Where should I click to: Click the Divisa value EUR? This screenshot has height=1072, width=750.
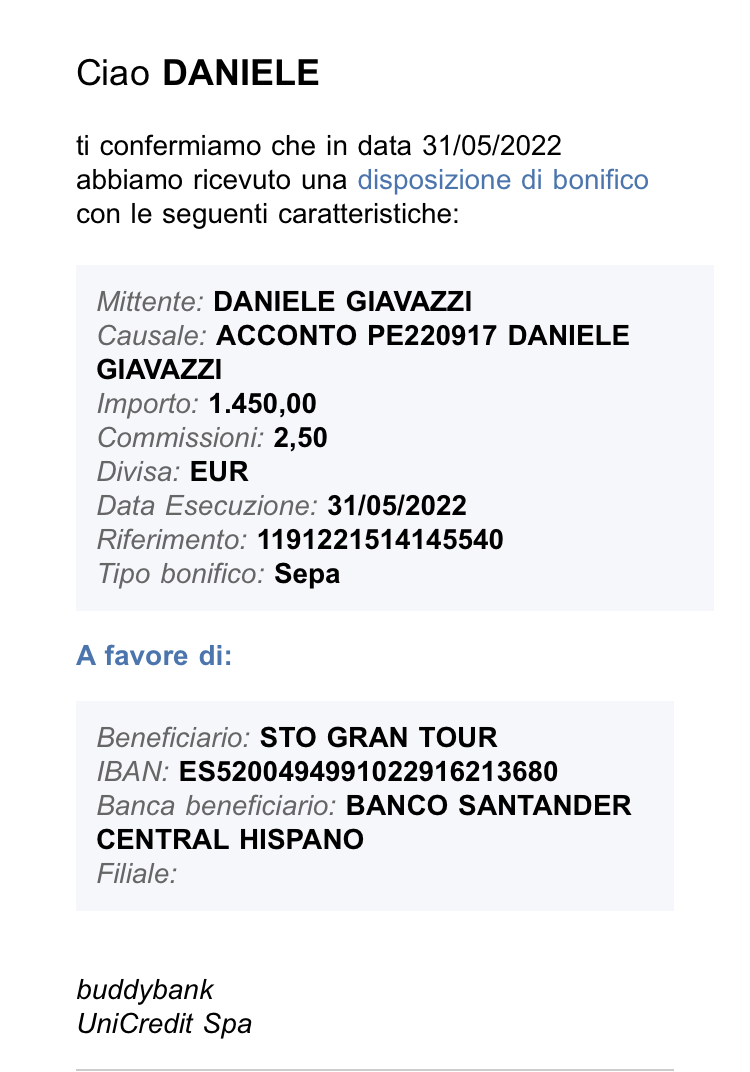[x=219, y=472]
